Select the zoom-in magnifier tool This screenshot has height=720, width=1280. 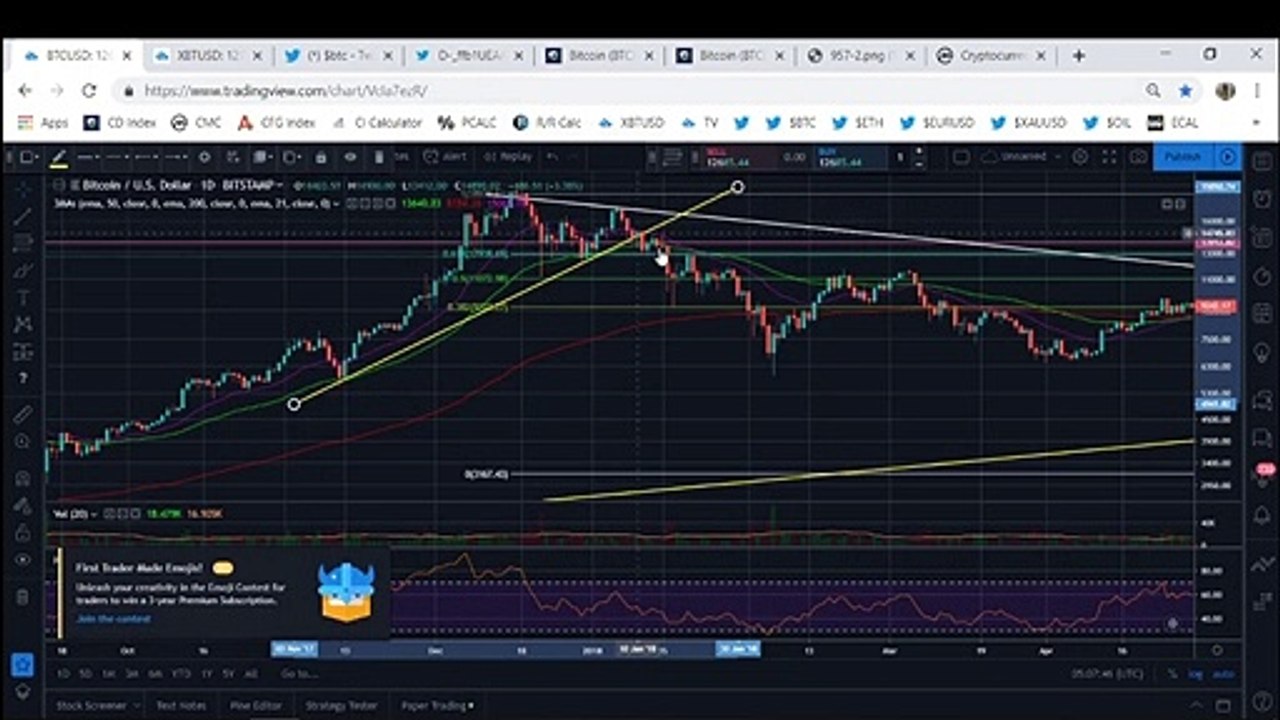click(x=22, y=441)
